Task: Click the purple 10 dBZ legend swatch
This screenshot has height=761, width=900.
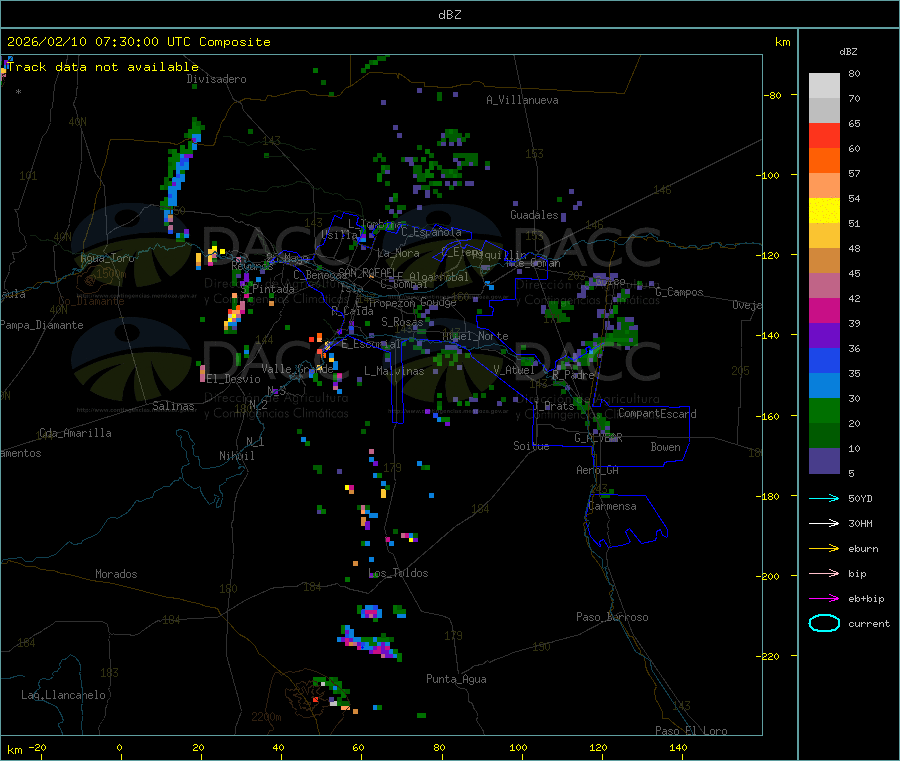Action: pyautogui.click(x=824, y=461)
